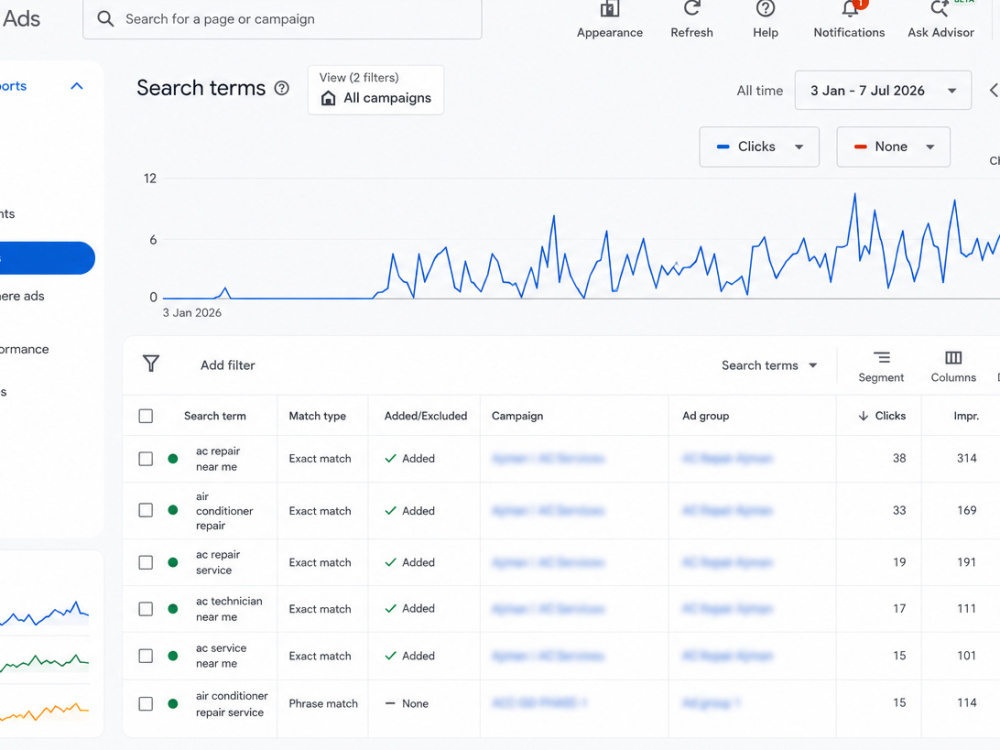
Task: Click the 314 impressions value
Action: pos(967,458)
